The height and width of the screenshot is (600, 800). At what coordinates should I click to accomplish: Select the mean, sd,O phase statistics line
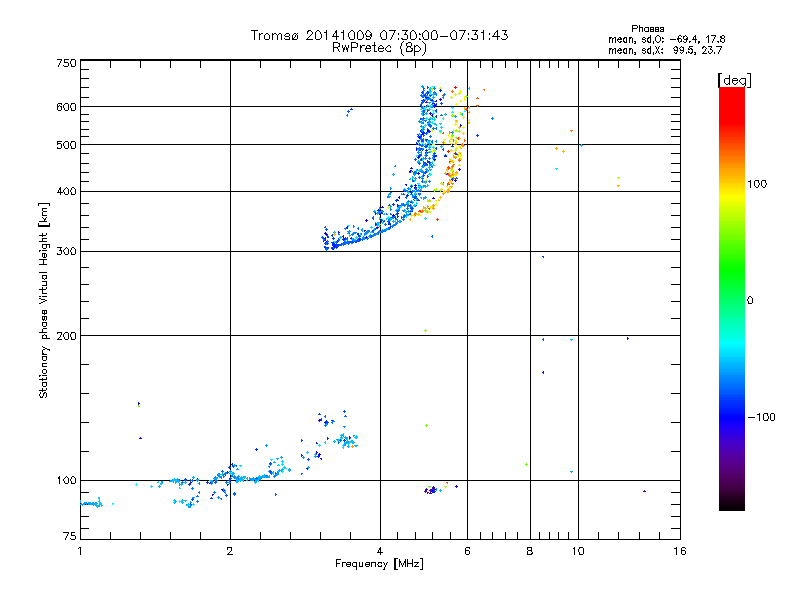click(666, 39)
